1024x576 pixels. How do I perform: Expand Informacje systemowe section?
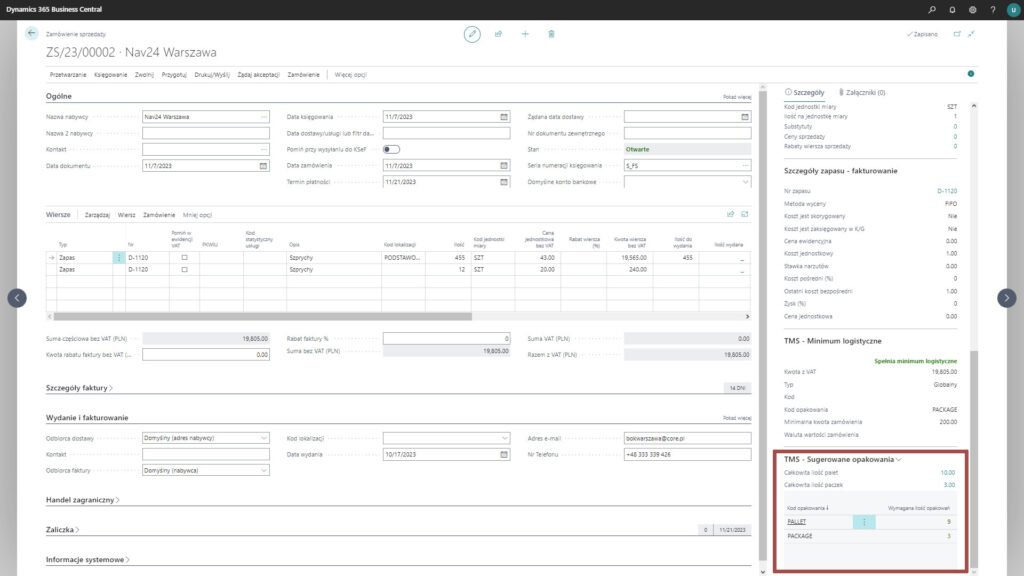[x=88, y=560]
